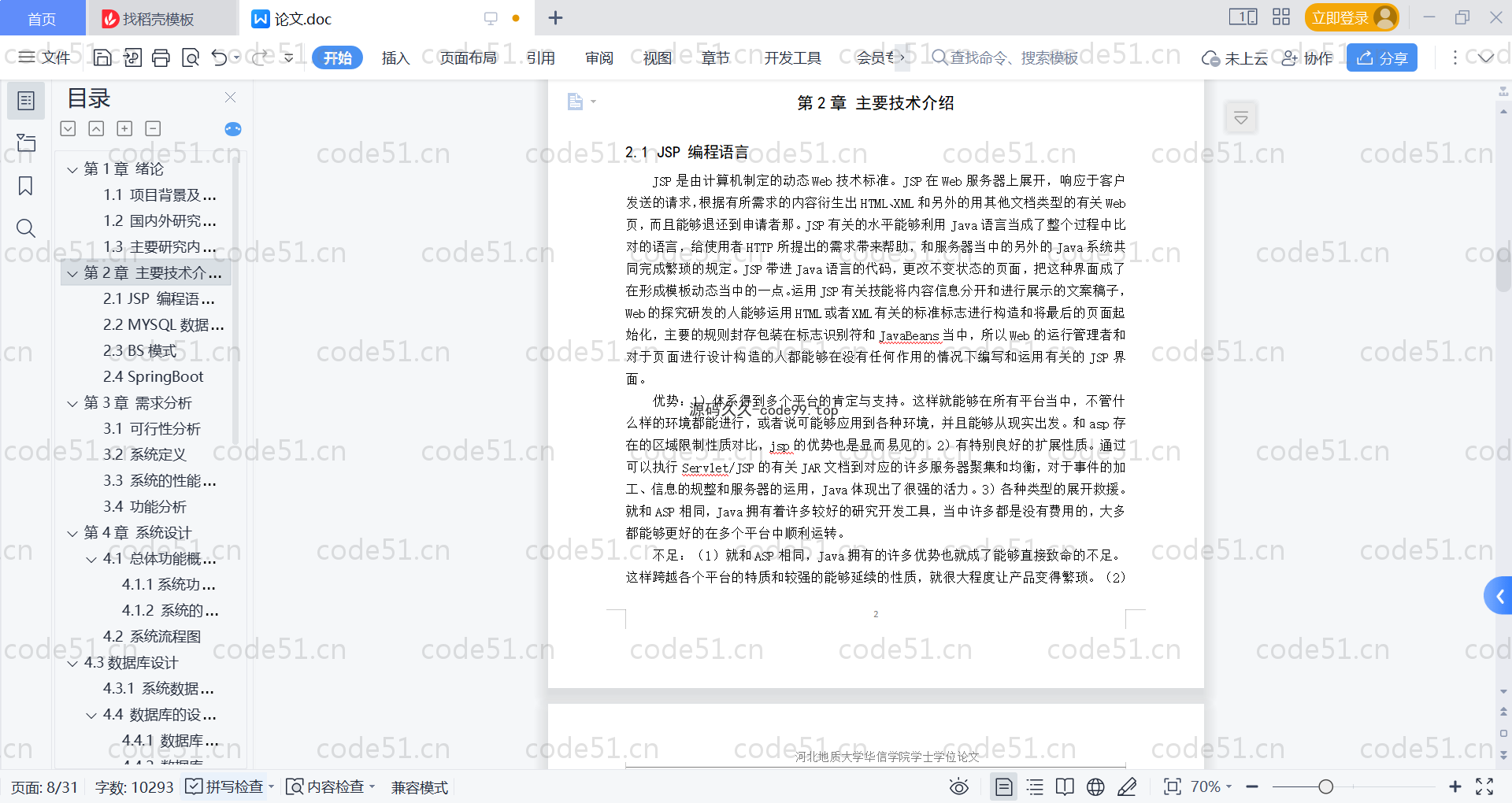This screenshot has width=1512, height=803.
Task: Click the quick toolbar customize dropdown arrow
Action: (289, 57)
